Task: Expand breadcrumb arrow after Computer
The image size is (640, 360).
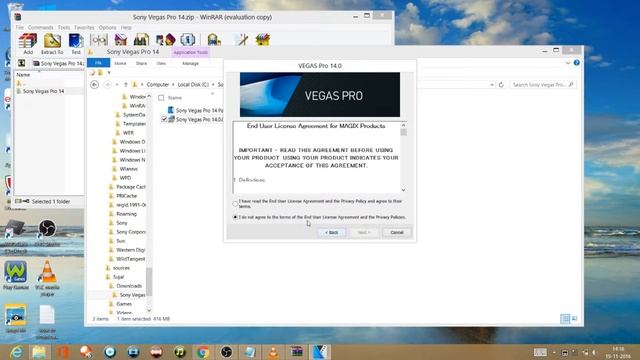Action: (x=173, y=84)
